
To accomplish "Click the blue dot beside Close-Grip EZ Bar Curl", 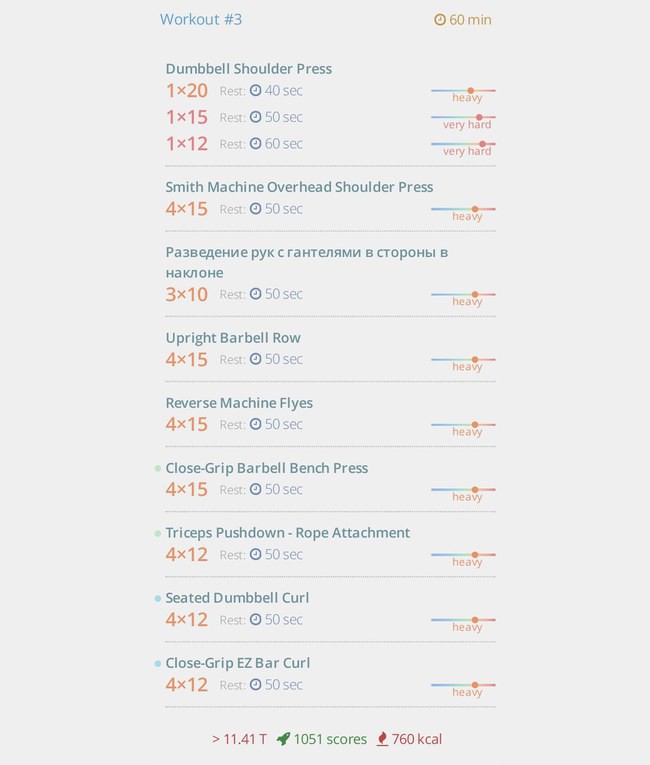I will coord(158,664).
